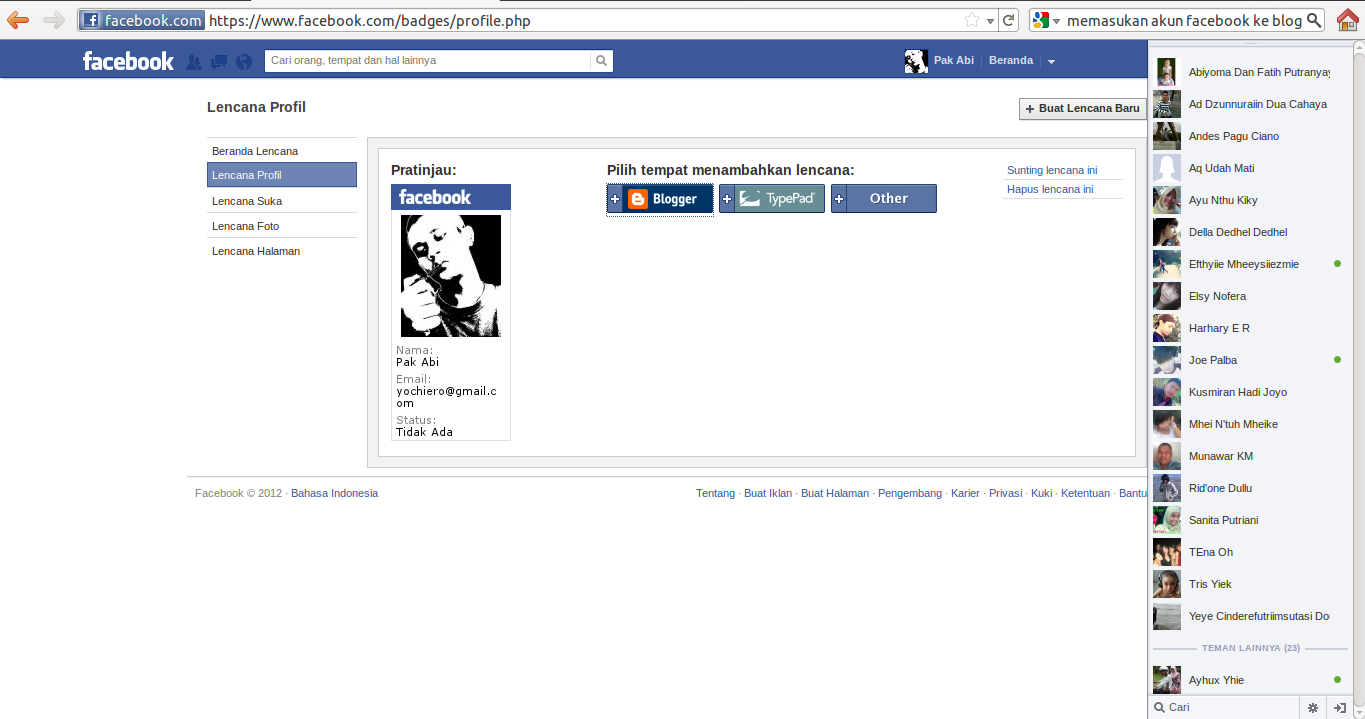This screenshot has width=1365, height=719.
Task: Open Tentang footer link
Action: (715, 493)
